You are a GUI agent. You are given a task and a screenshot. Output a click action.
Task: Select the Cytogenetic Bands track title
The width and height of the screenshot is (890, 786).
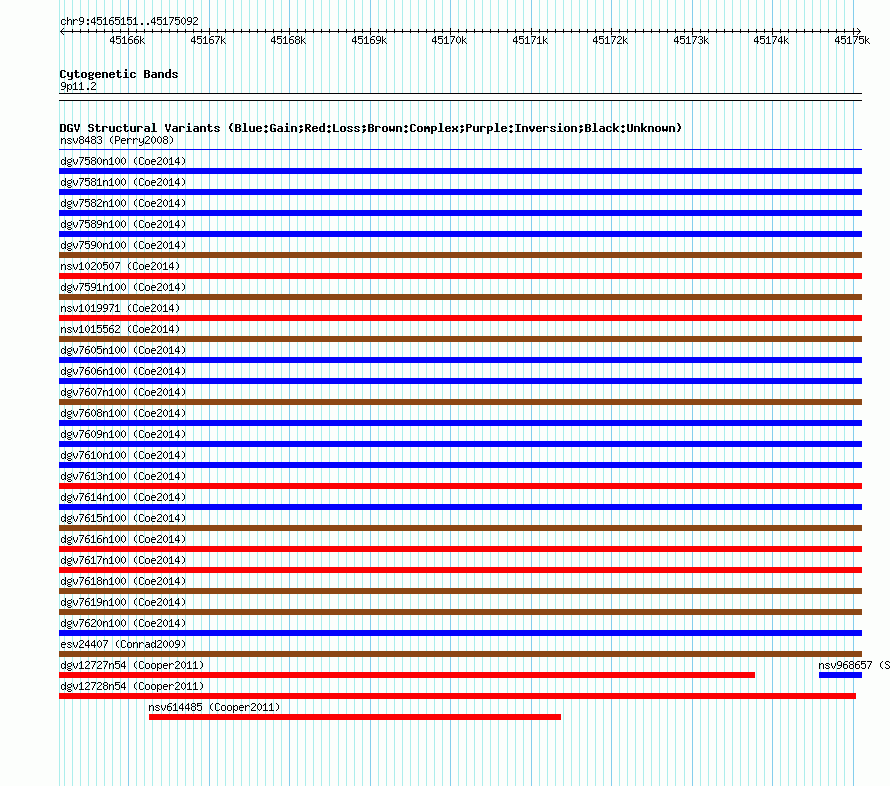pos(119,74)
